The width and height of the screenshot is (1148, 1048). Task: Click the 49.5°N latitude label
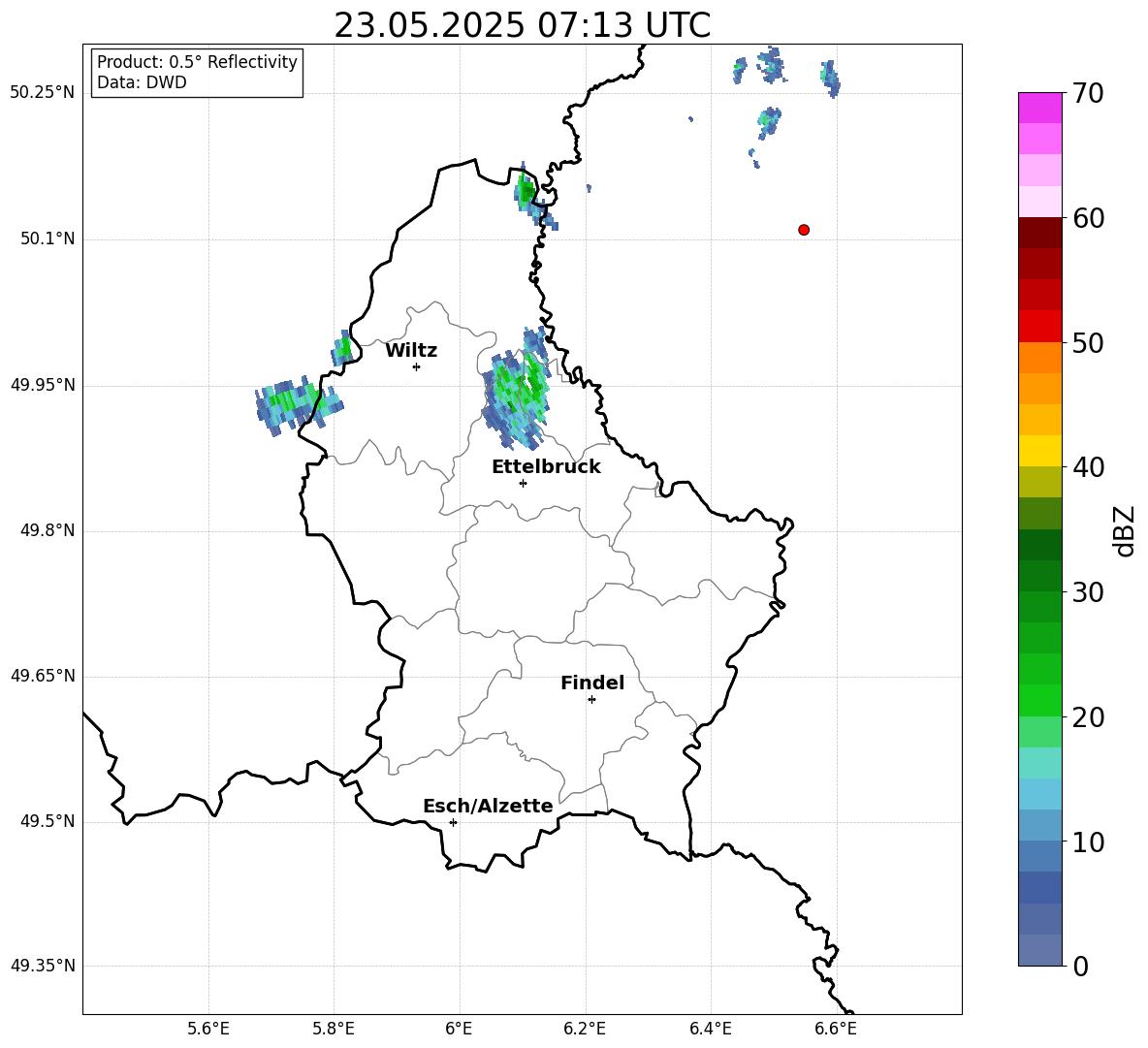pos(48,821)
